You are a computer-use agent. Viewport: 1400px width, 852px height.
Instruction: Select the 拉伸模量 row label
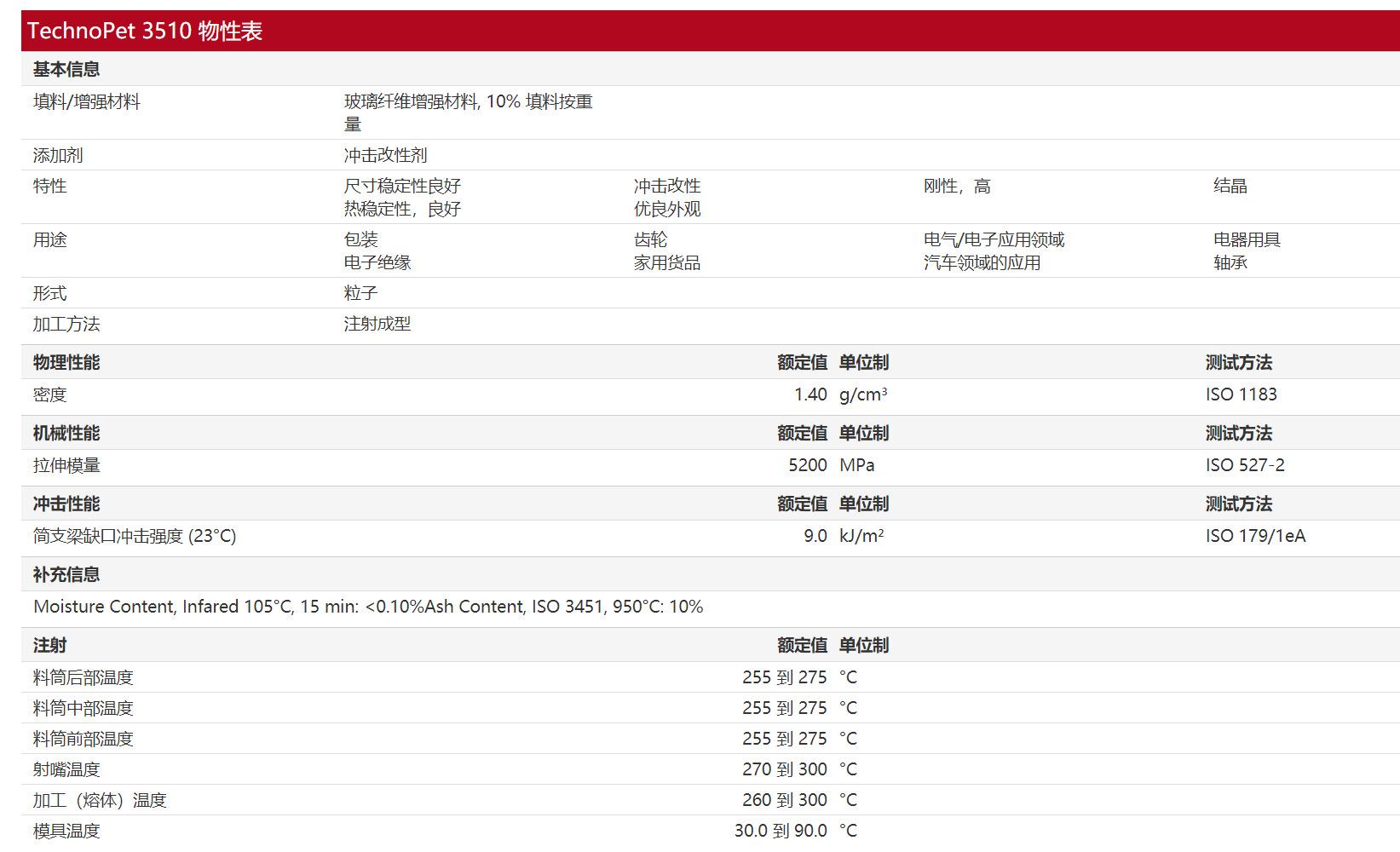coord(66,465)
